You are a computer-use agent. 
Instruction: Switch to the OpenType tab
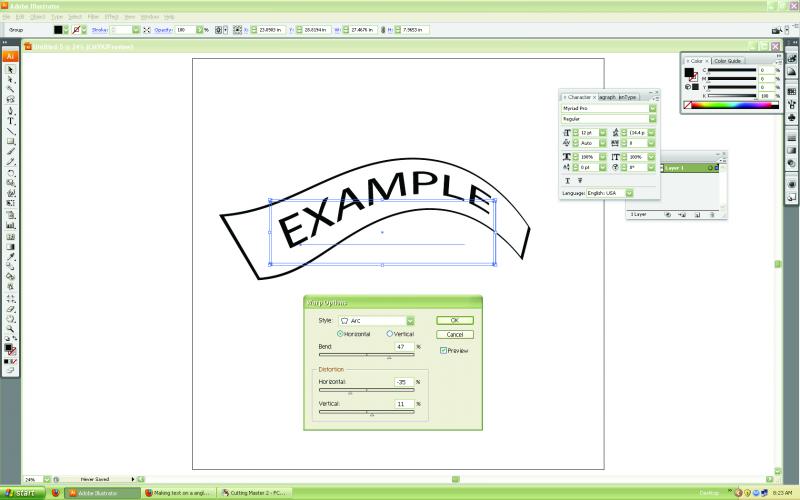(628, 97)
